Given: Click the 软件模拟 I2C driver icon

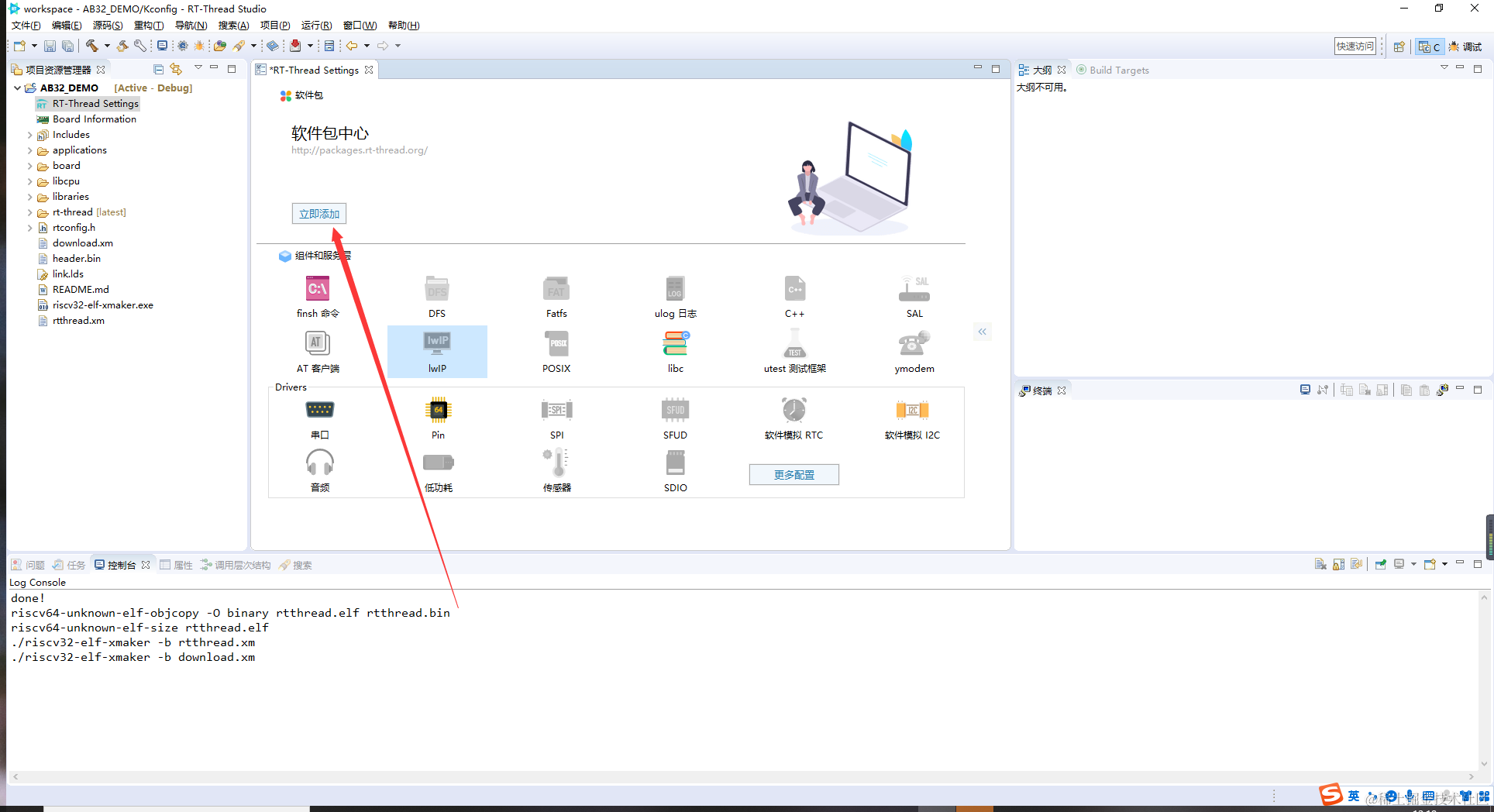Looking at the screenshot, I should click(912, 410).
